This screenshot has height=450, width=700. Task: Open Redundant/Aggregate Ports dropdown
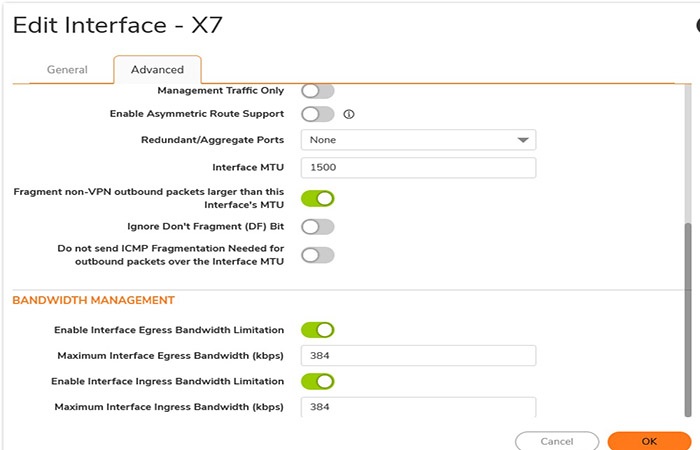tap(418, 140)
